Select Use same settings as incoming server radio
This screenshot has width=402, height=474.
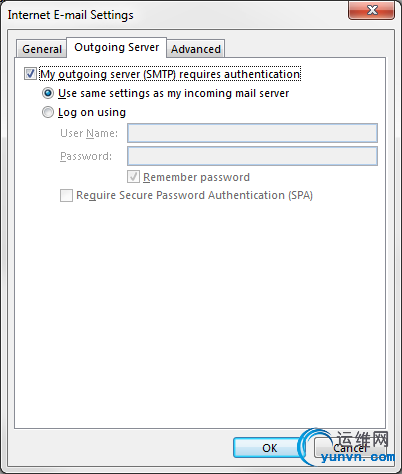[x=48, y=93]
